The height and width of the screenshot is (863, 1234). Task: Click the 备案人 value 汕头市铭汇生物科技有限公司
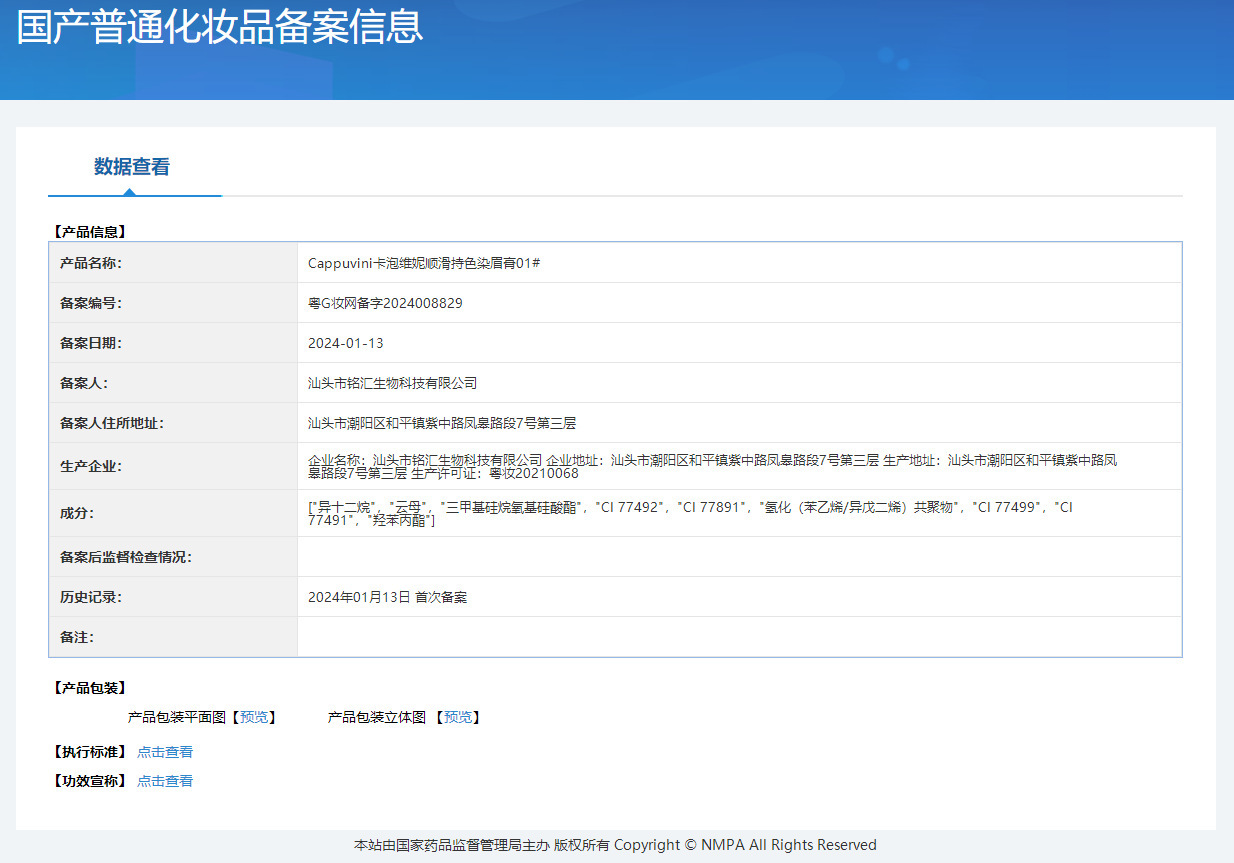(393, 383)
